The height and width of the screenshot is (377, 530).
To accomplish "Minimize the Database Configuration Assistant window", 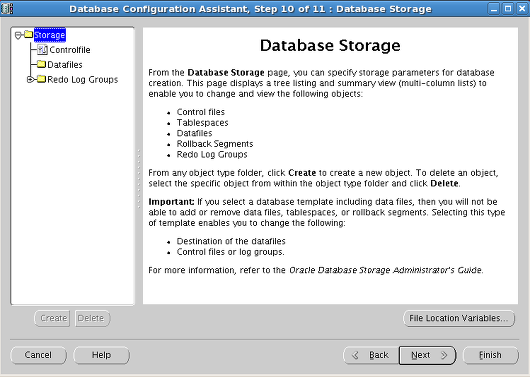I will click(x=493, y=8).
